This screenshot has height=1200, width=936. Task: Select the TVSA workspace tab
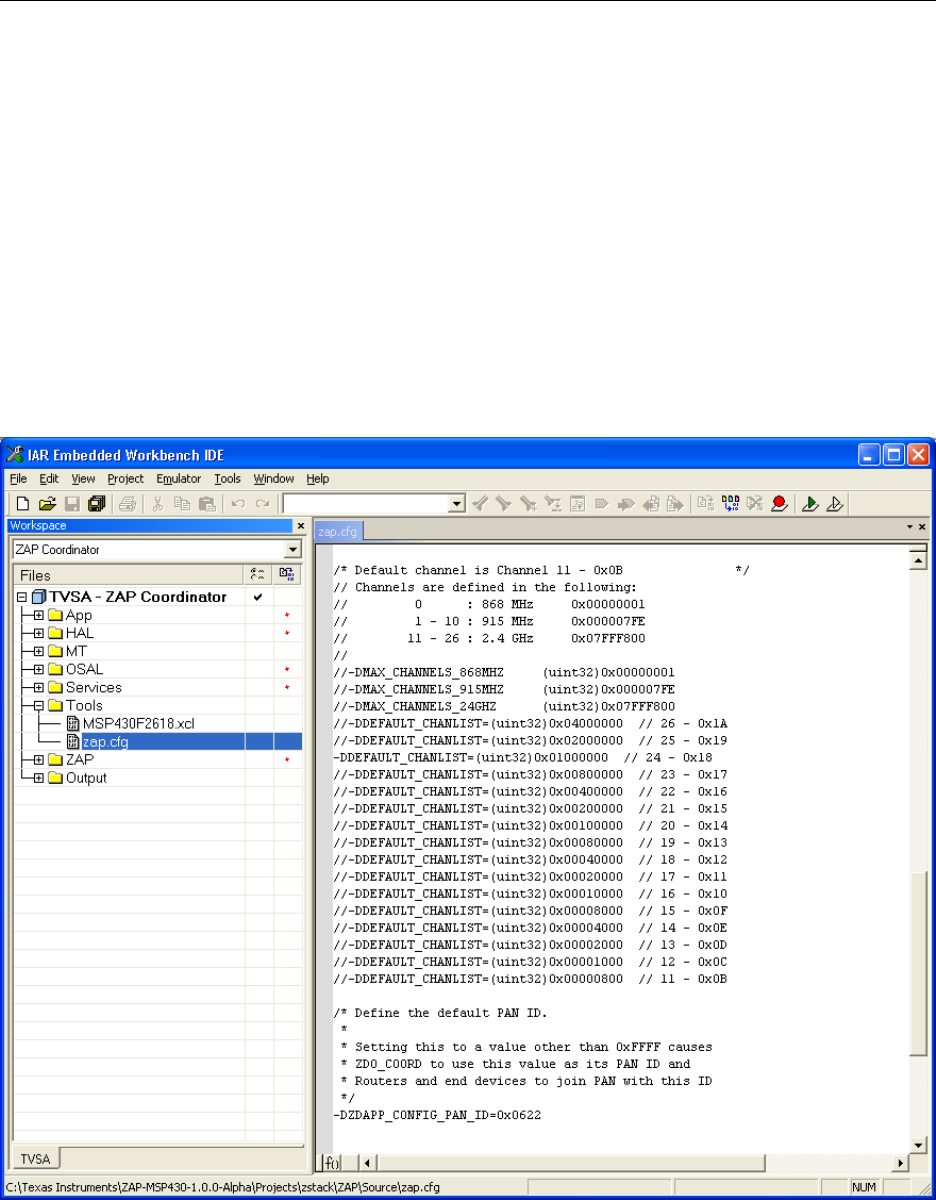point(34,1158)
